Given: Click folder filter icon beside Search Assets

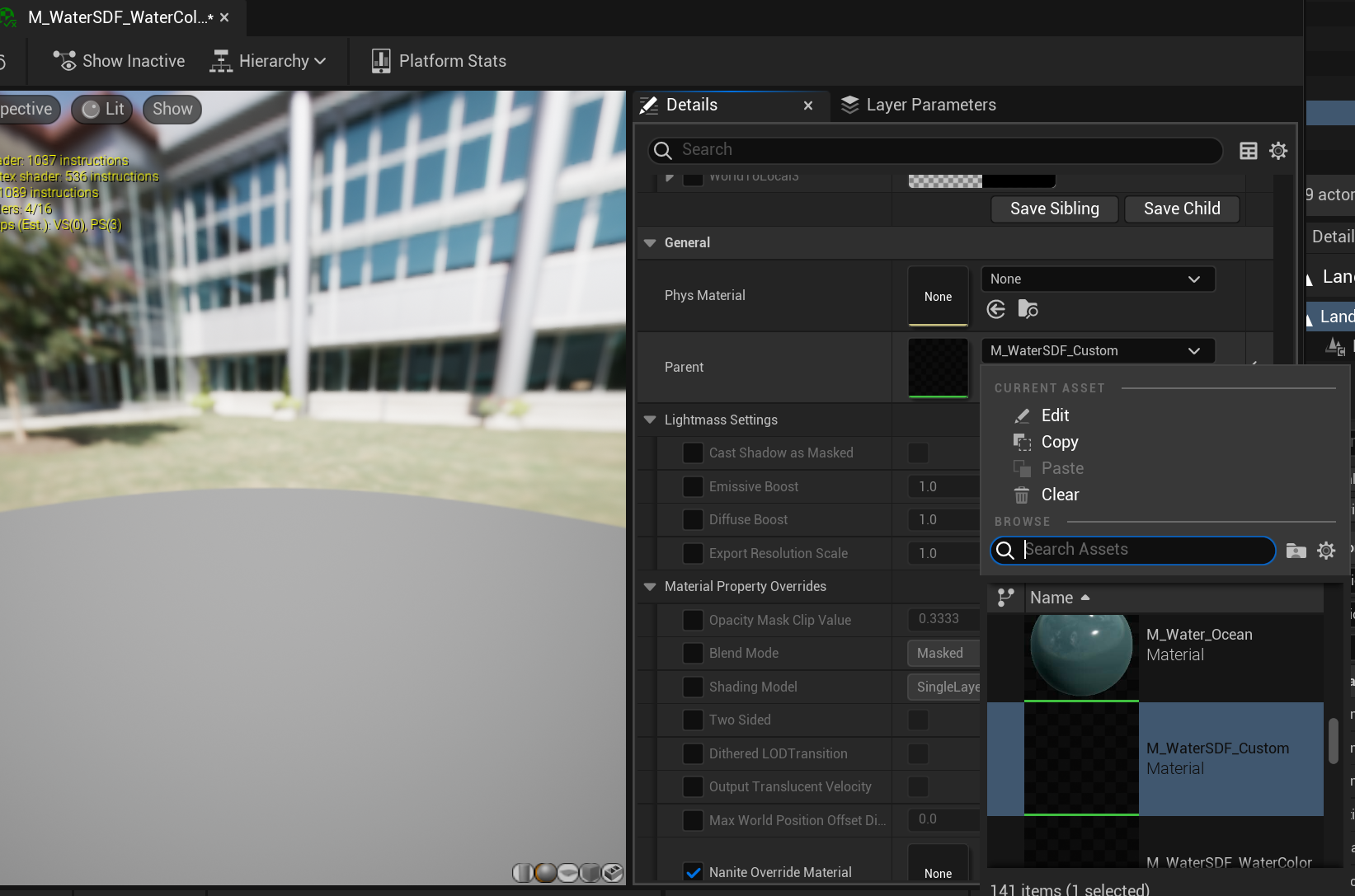Looking at the screenshot, I should tap(1296, 551).
